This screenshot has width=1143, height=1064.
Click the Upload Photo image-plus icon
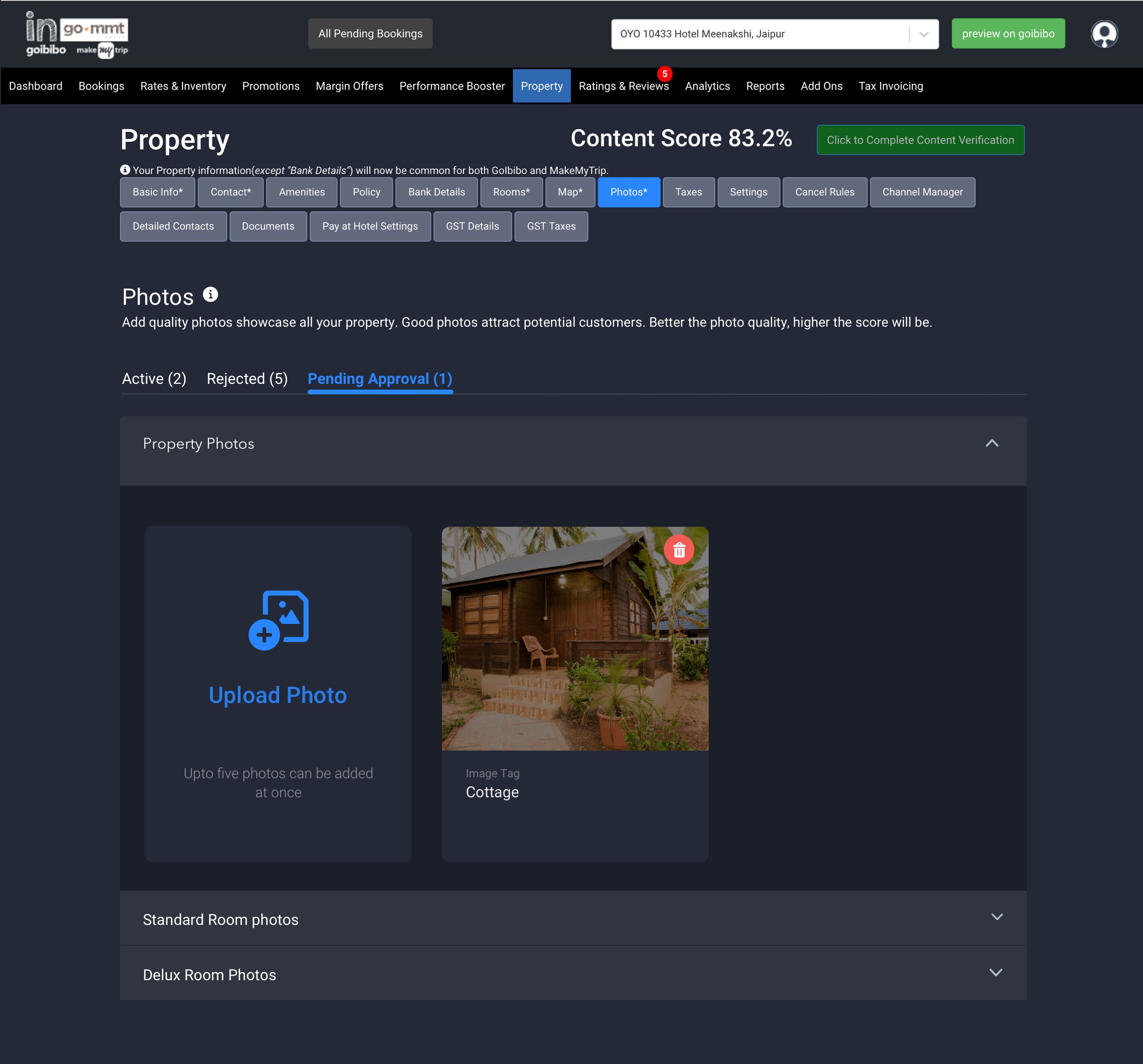coord(278,620)
